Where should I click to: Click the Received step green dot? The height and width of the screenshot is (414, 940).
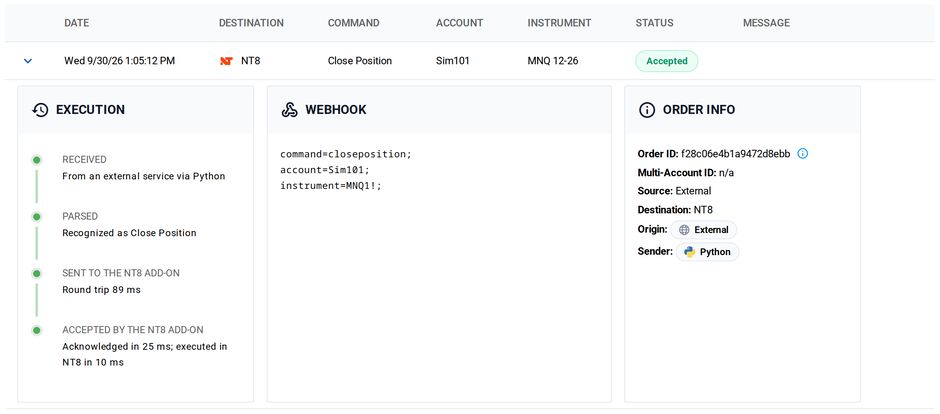point(37,160)
